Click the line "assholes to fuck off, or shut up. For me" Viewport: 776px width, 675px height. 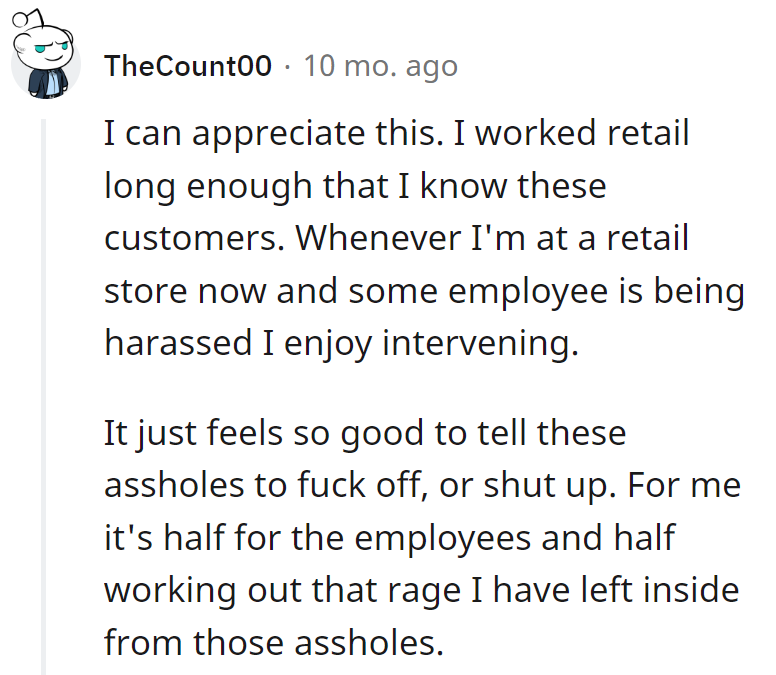tap(422, 485)
